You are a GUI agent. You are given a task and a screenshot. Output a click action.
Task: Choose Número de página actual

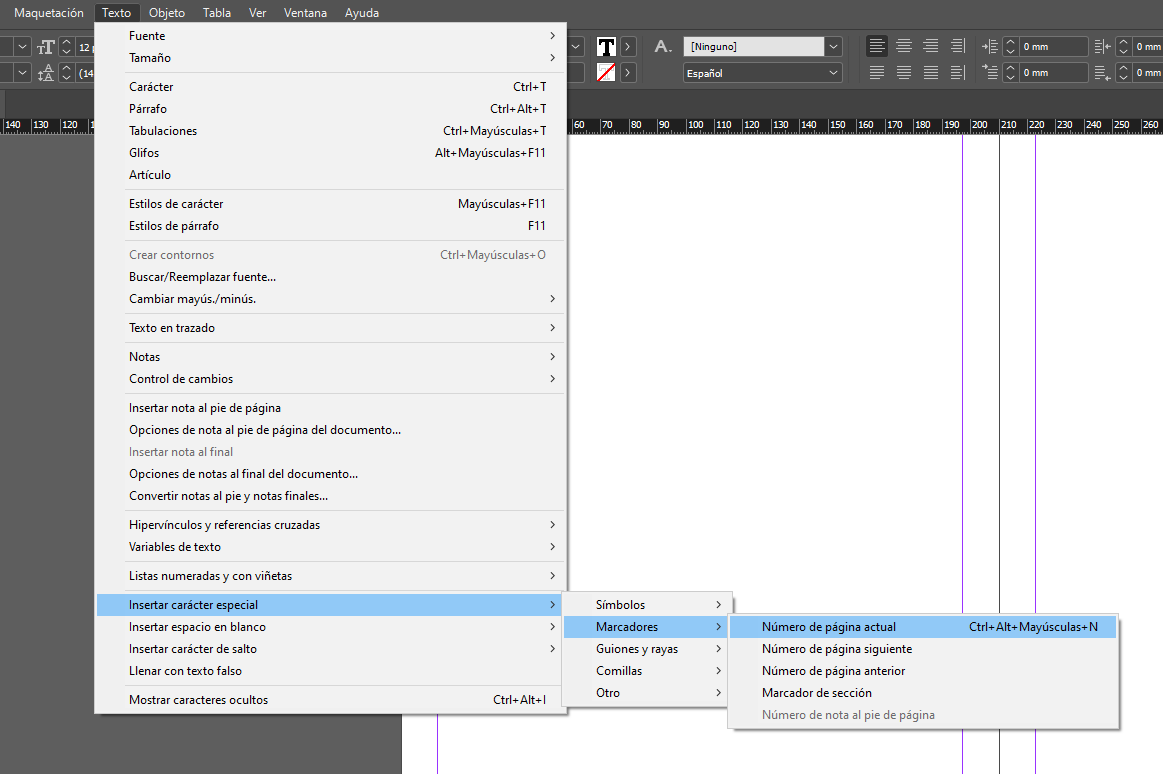pyautogui.click(x=829, y=627)
